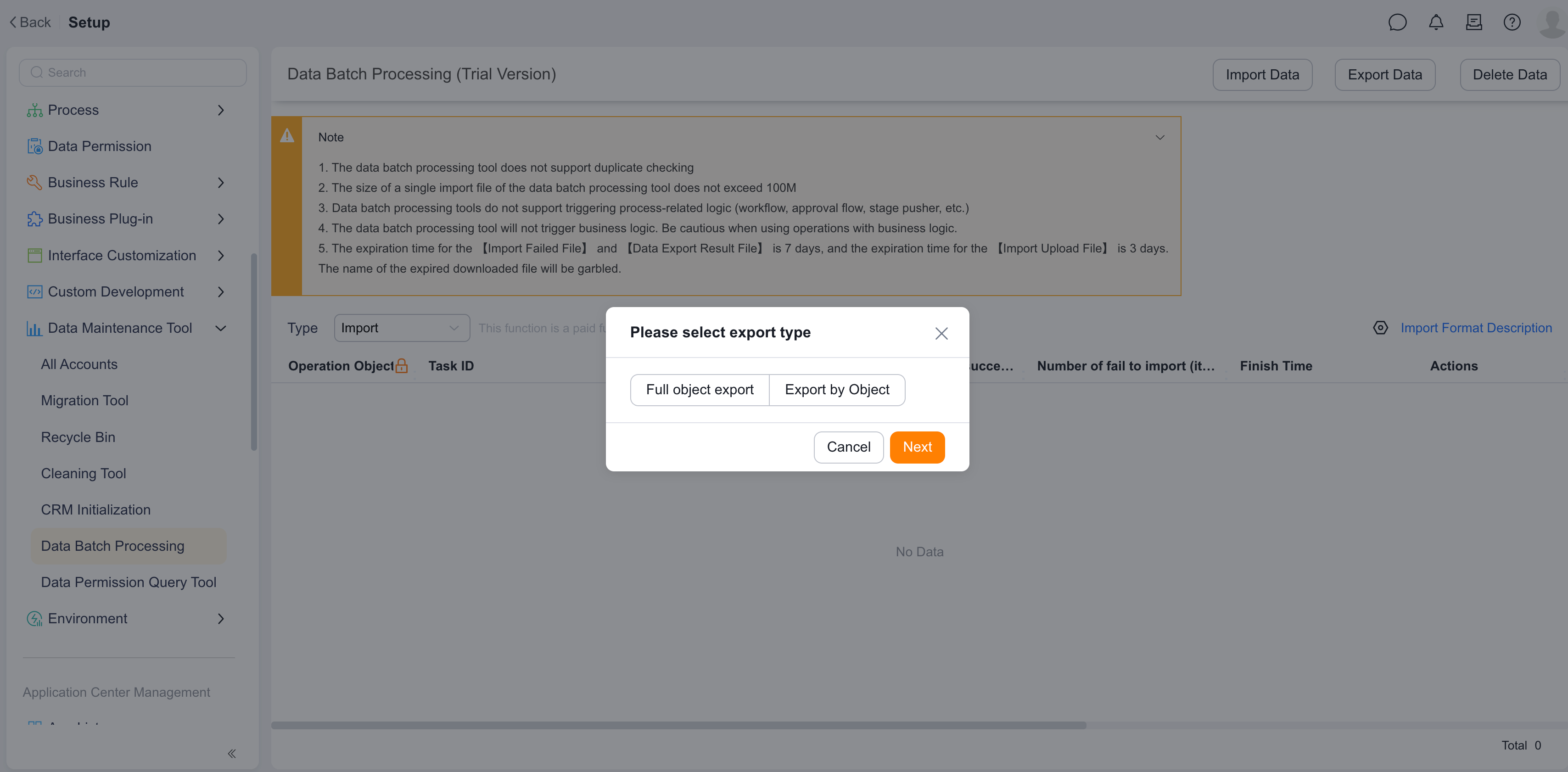Open Cleaning Tool in sidebar

[84, 474]
